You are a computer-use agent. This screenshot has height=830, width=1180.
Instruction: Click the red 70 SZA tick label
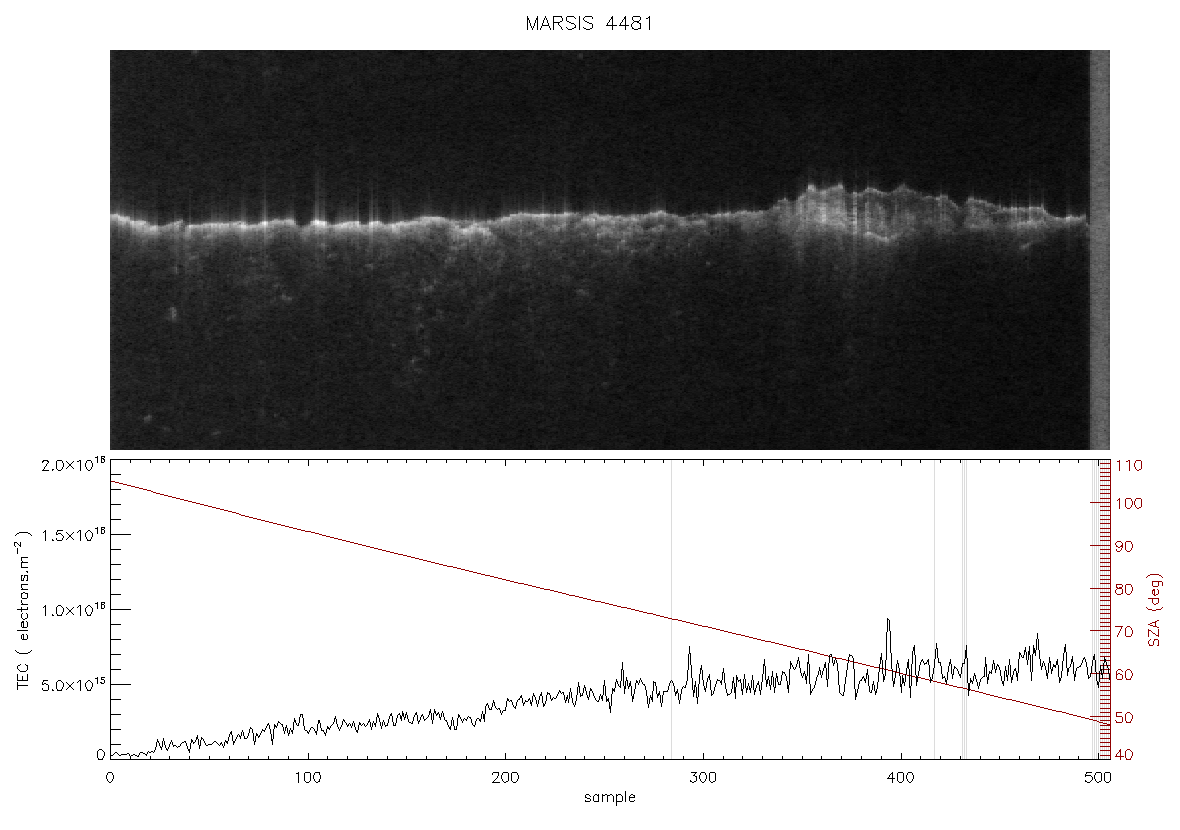pyautogui.click(x=1124, y=631)
